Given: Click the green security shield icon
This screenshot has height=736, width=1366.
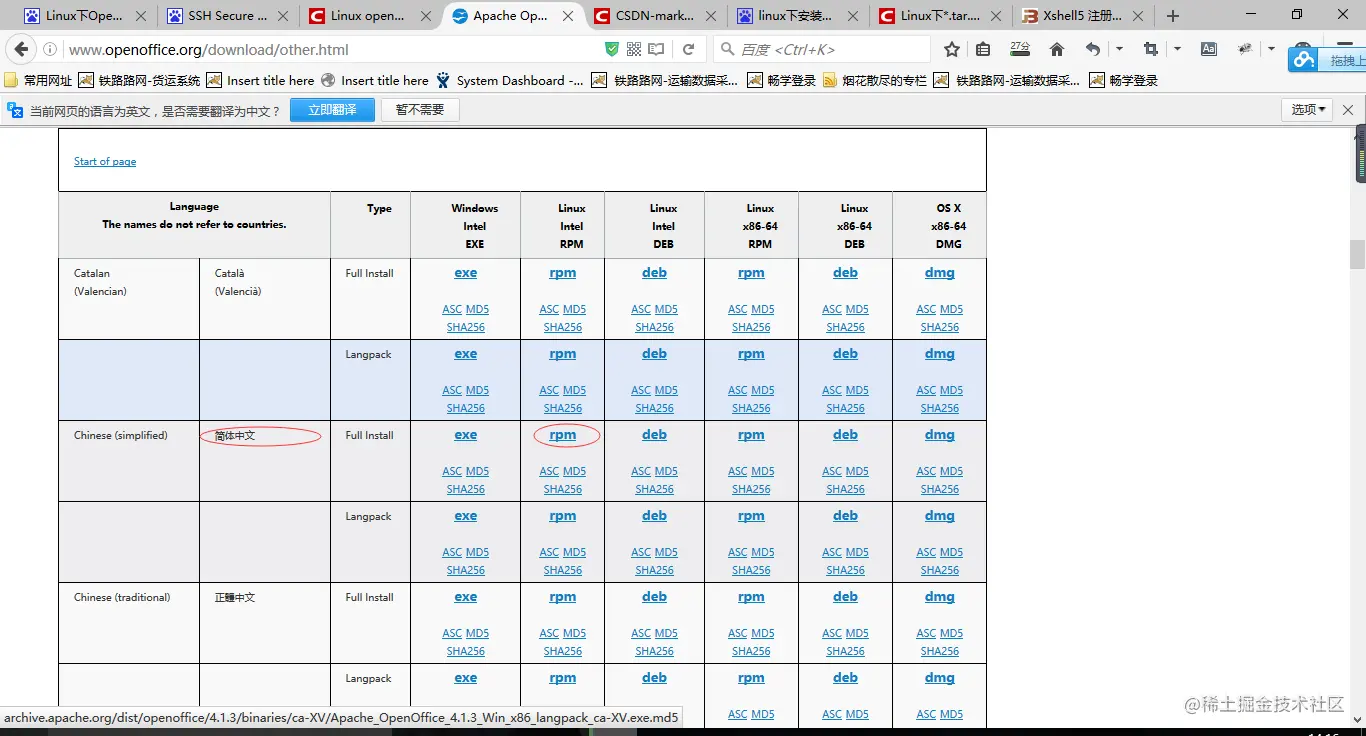Looking at the screenshot, I should [x=612, y=49].
